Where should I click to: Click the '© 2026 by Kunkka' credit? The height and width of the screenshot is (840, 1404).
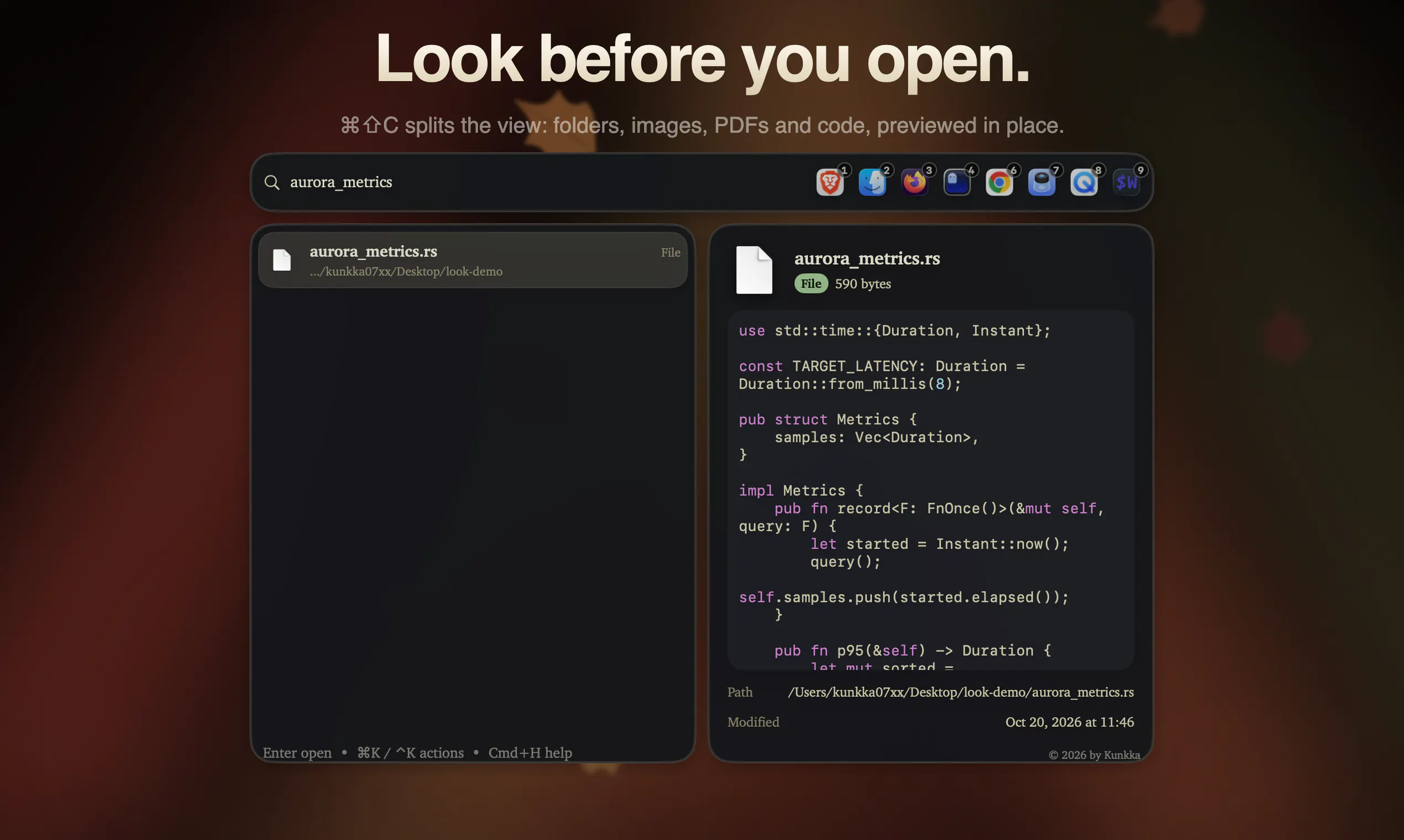pos(1094,754)
